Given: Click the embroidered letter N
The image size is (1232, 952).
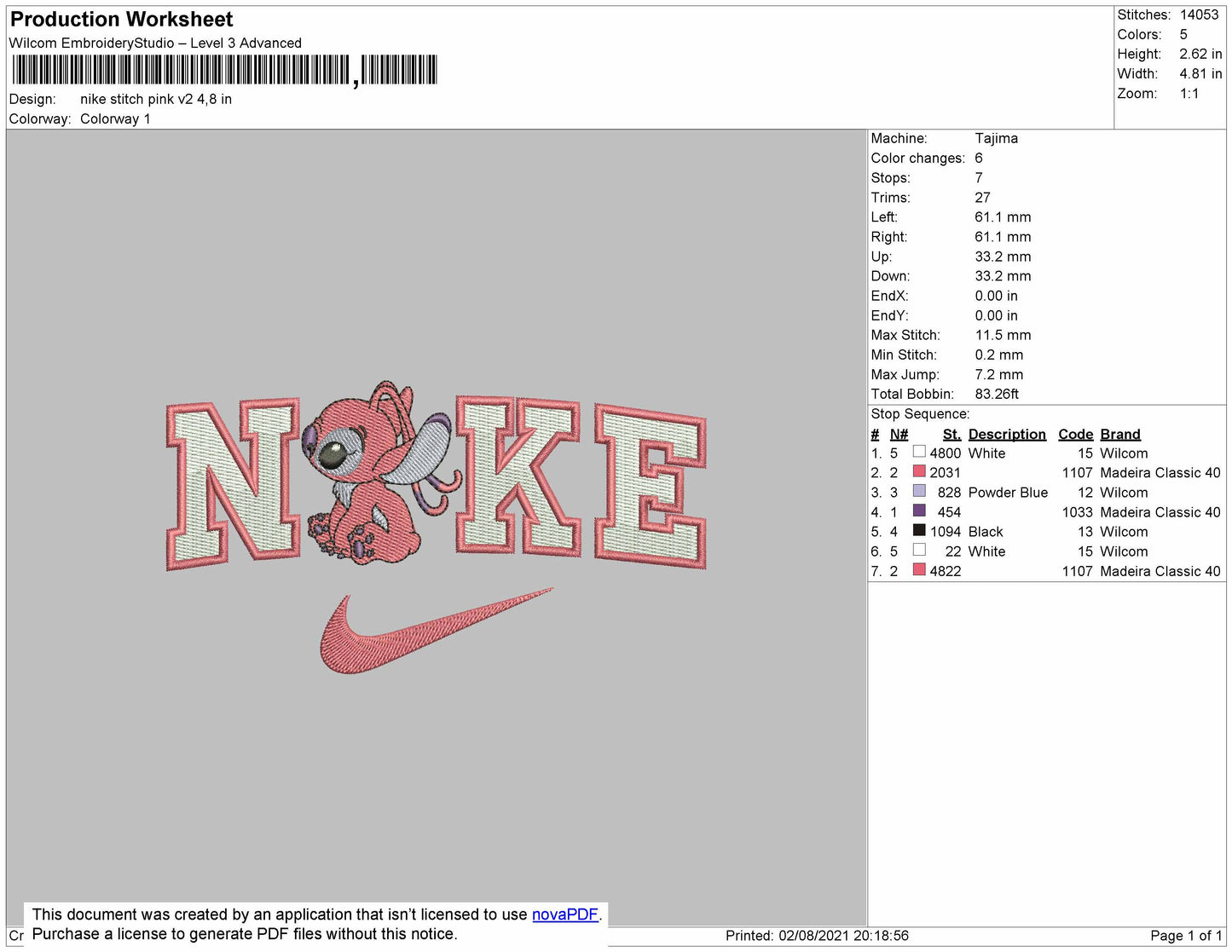Looking at the screenshot, I should [233, 483].
